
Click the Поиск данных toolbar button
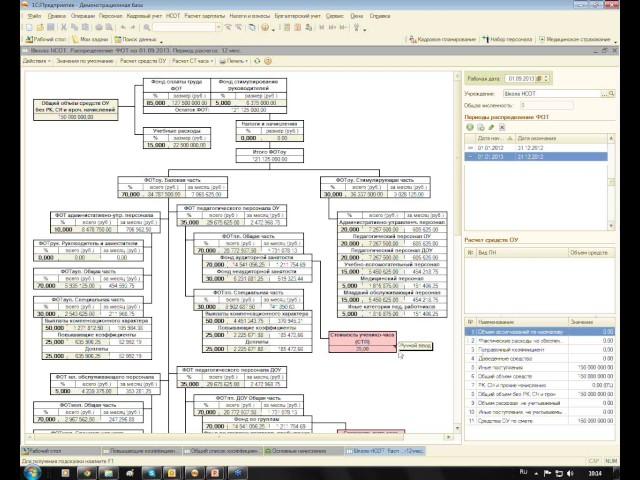pos(136,39)
